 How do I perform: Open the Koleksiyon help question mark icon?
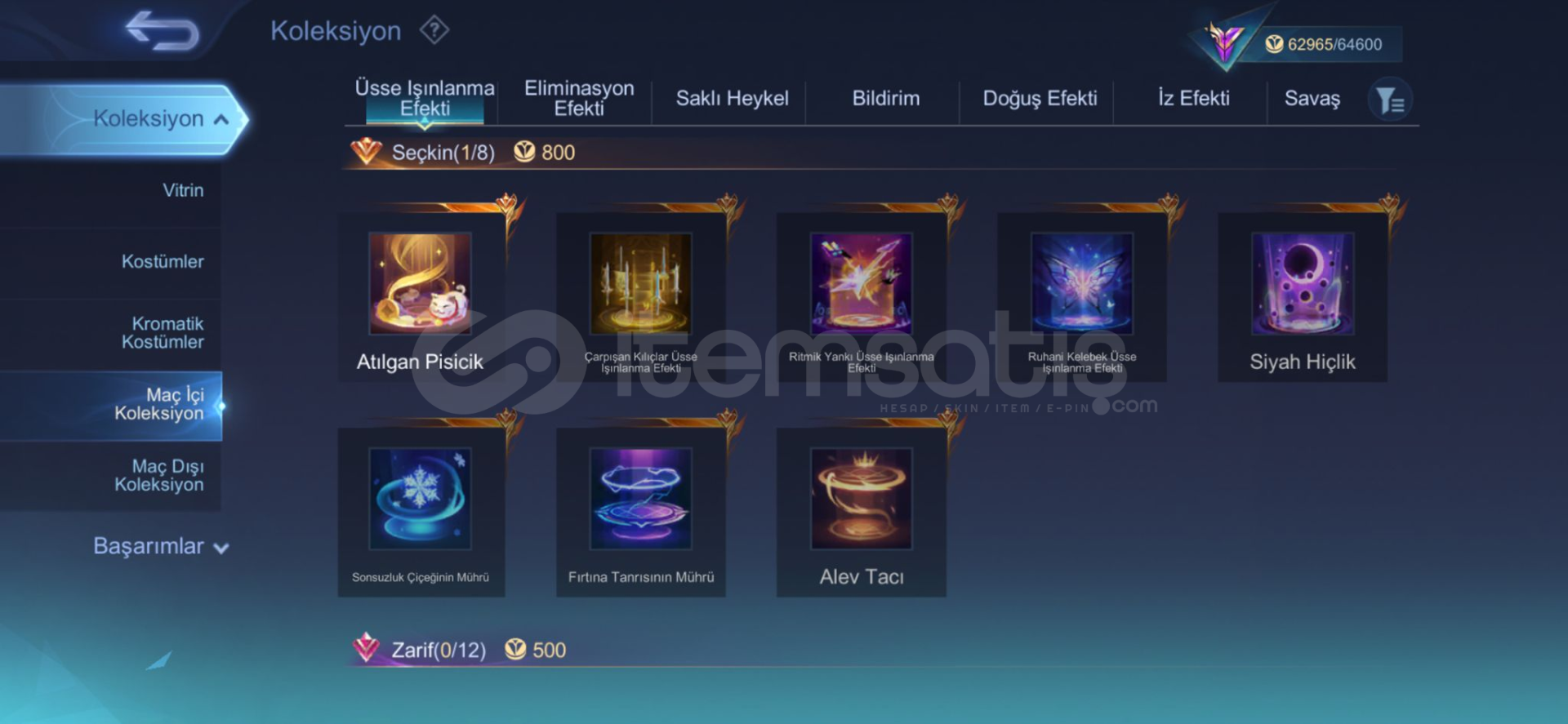(x=434, y=30)
